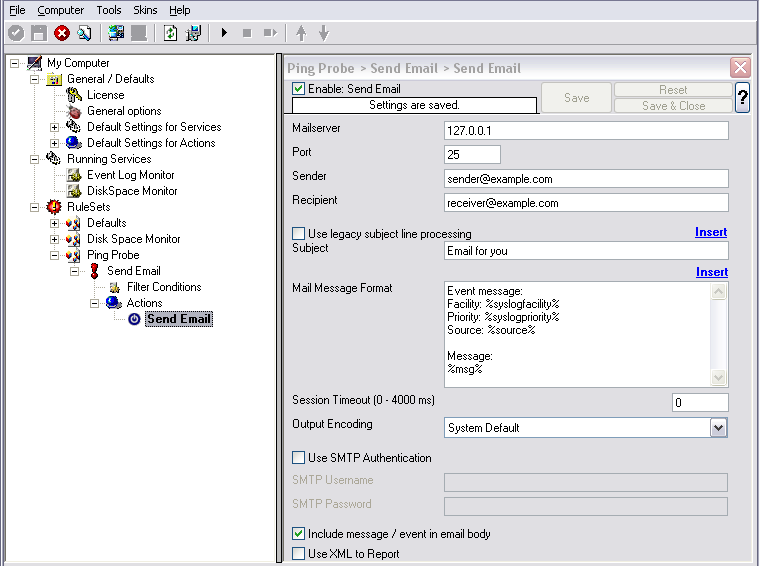Click the floppy disk save toolbar icon
Screen dimensions: 760x566
tap(39, 33)
